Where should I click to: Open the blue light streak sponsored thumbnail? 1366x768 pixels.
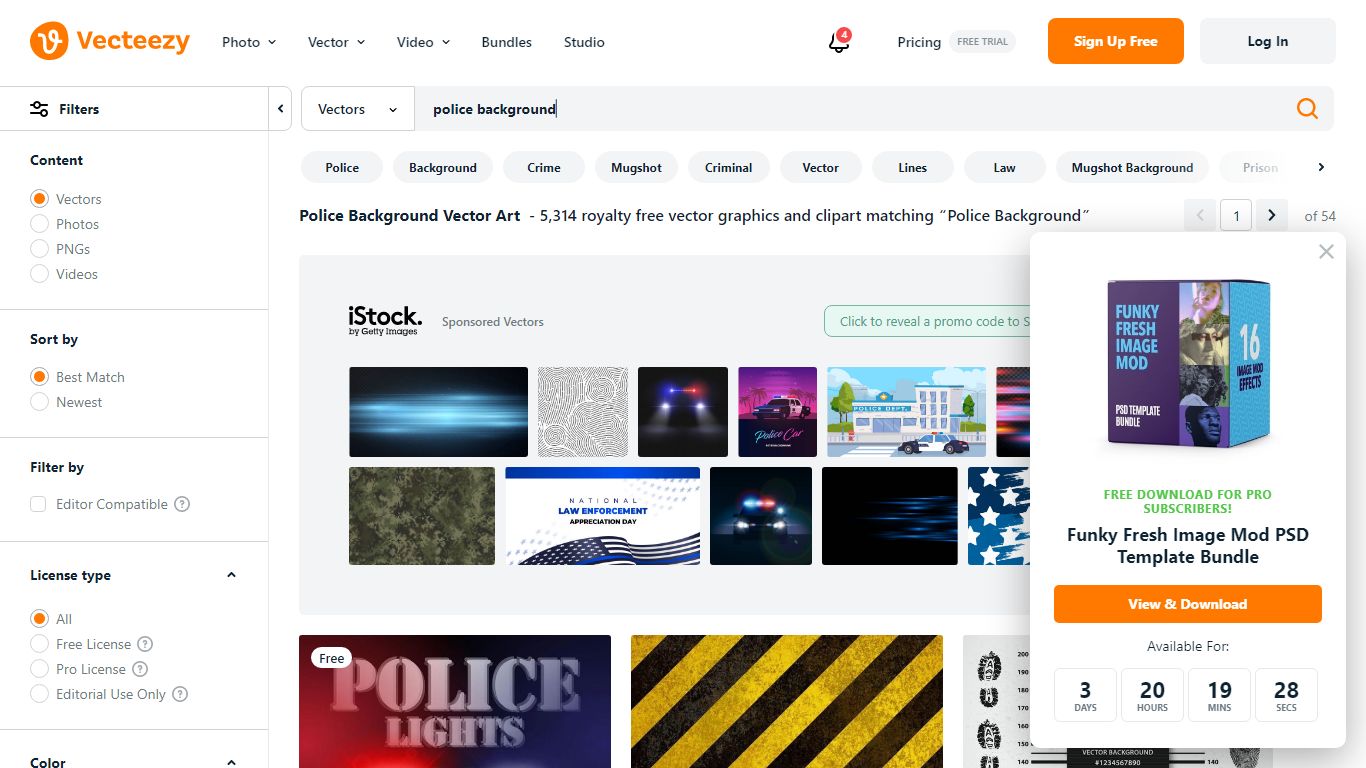click(x=438, y=412)
